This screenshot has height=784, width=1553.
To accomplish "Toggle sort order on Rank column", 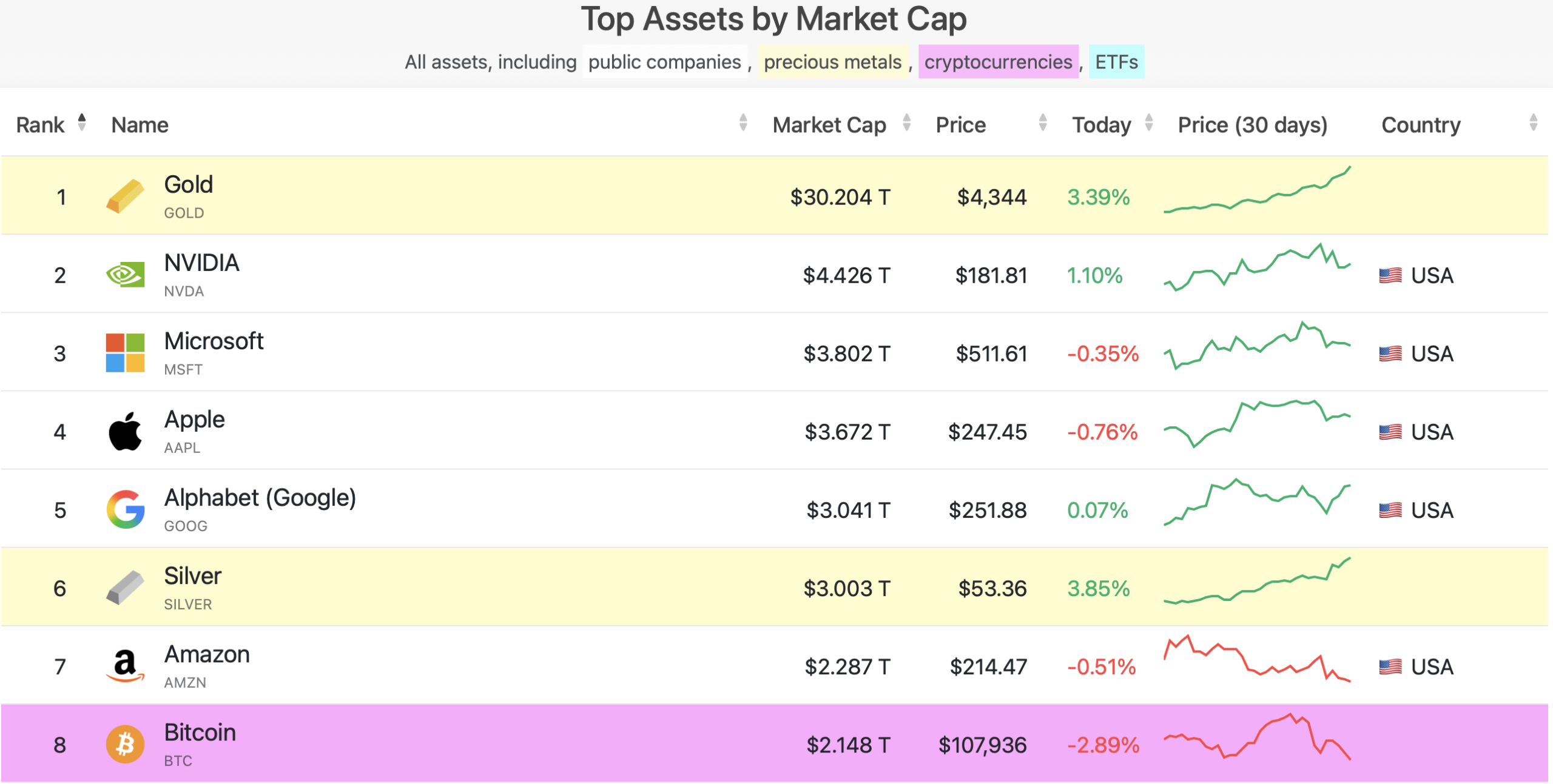I will [x=82, y=123].
